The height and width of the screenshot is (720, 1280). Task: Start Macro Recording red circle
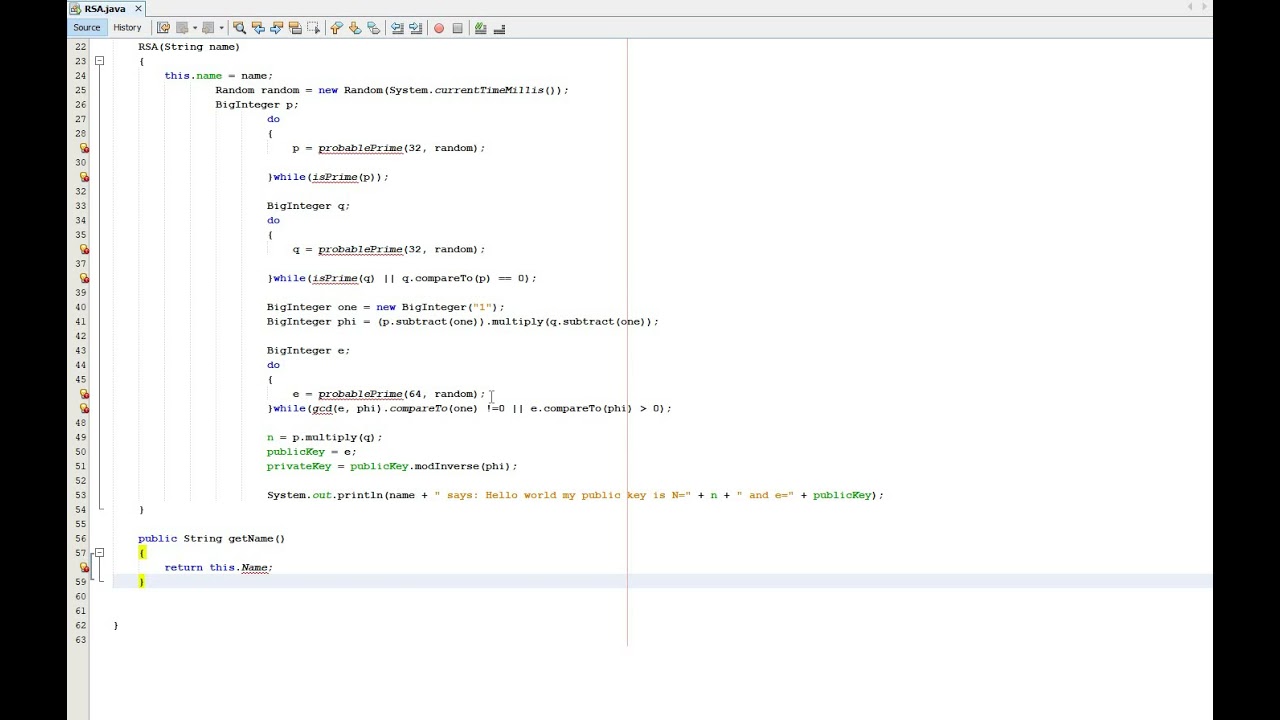(439, 28)
